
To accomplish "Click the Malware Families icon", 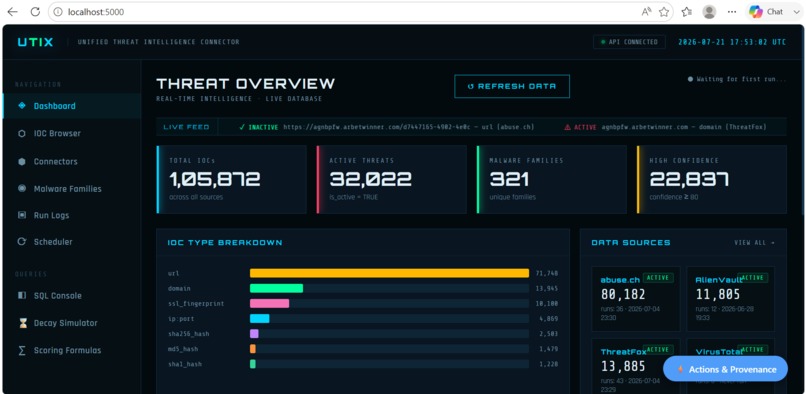I will point(22,189).
